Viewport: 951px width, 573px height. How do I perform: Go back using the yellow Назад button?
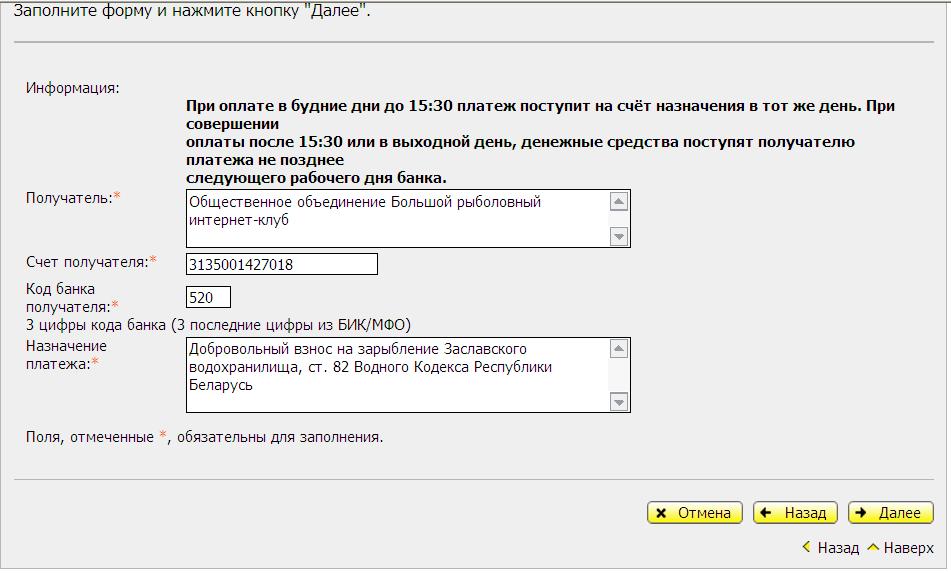(795, 513)
